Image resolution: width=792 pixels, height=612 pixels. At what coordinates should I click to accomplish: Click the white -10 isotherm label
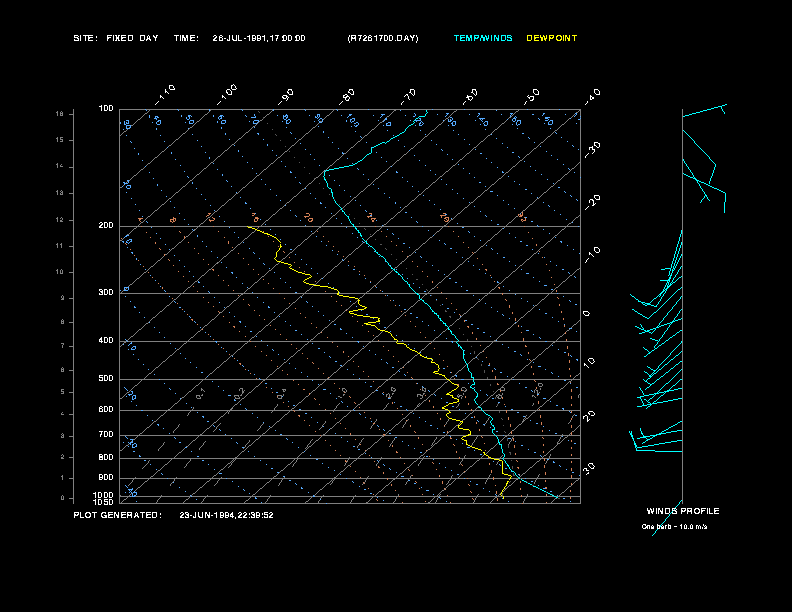coord(593,254)
